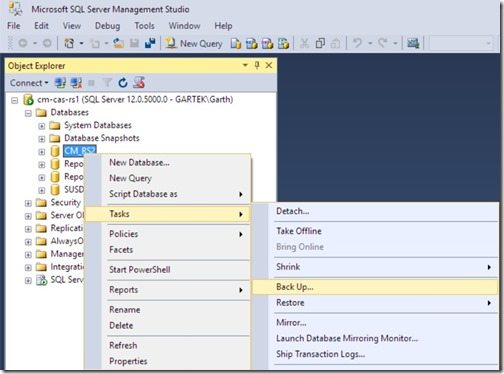Collapse the cm-cas-rs1 server node

click(15, 100)
